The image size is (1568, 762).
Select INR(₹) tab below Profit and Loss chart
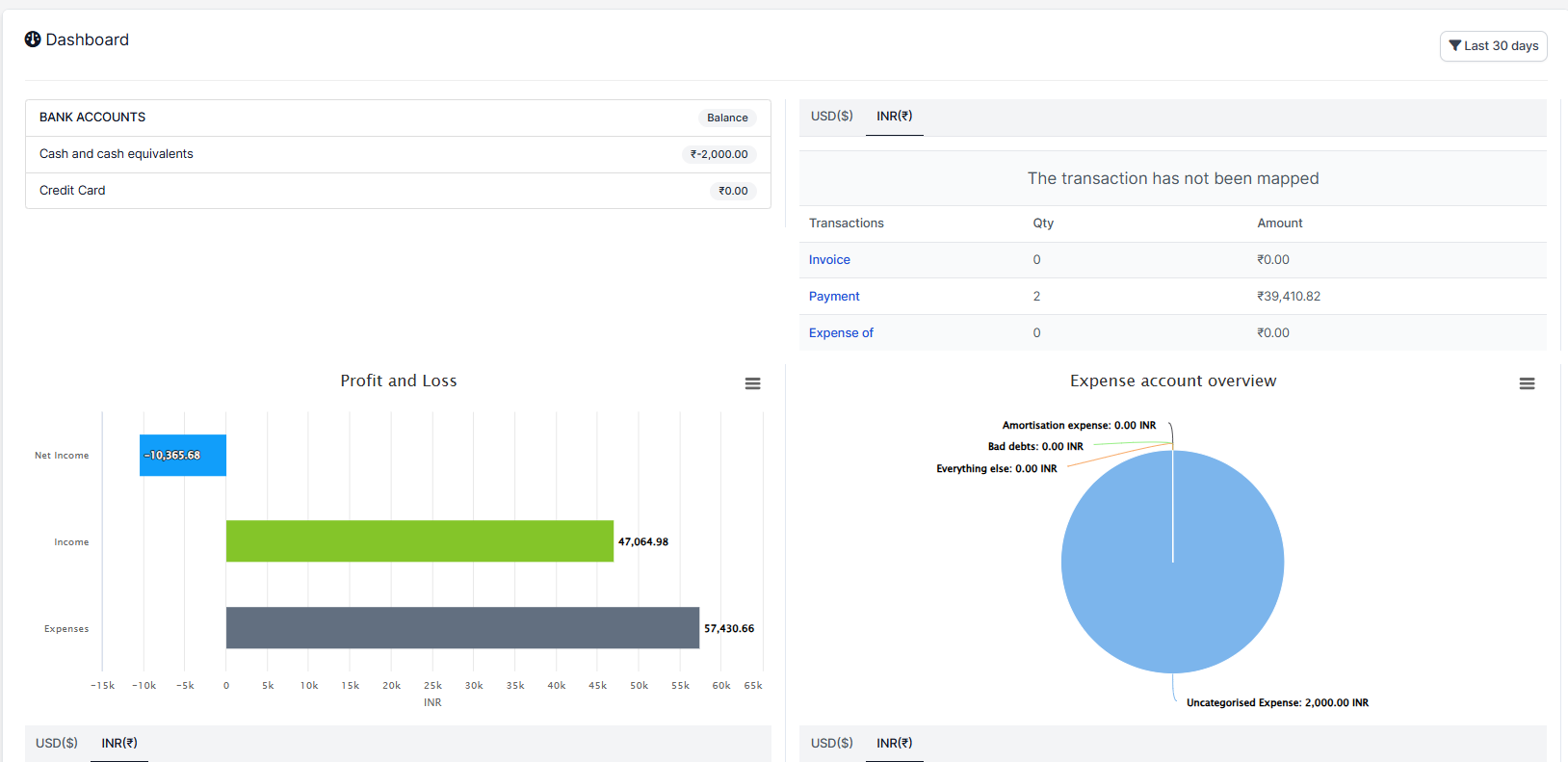pyautogui.click(x=119, y=744)
